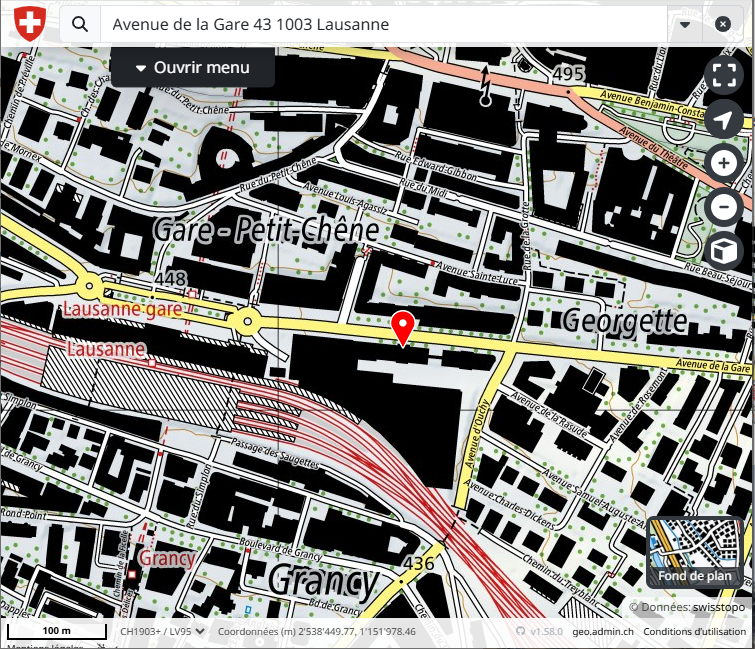Click the coordinates readout text

(x=316, y=631)
